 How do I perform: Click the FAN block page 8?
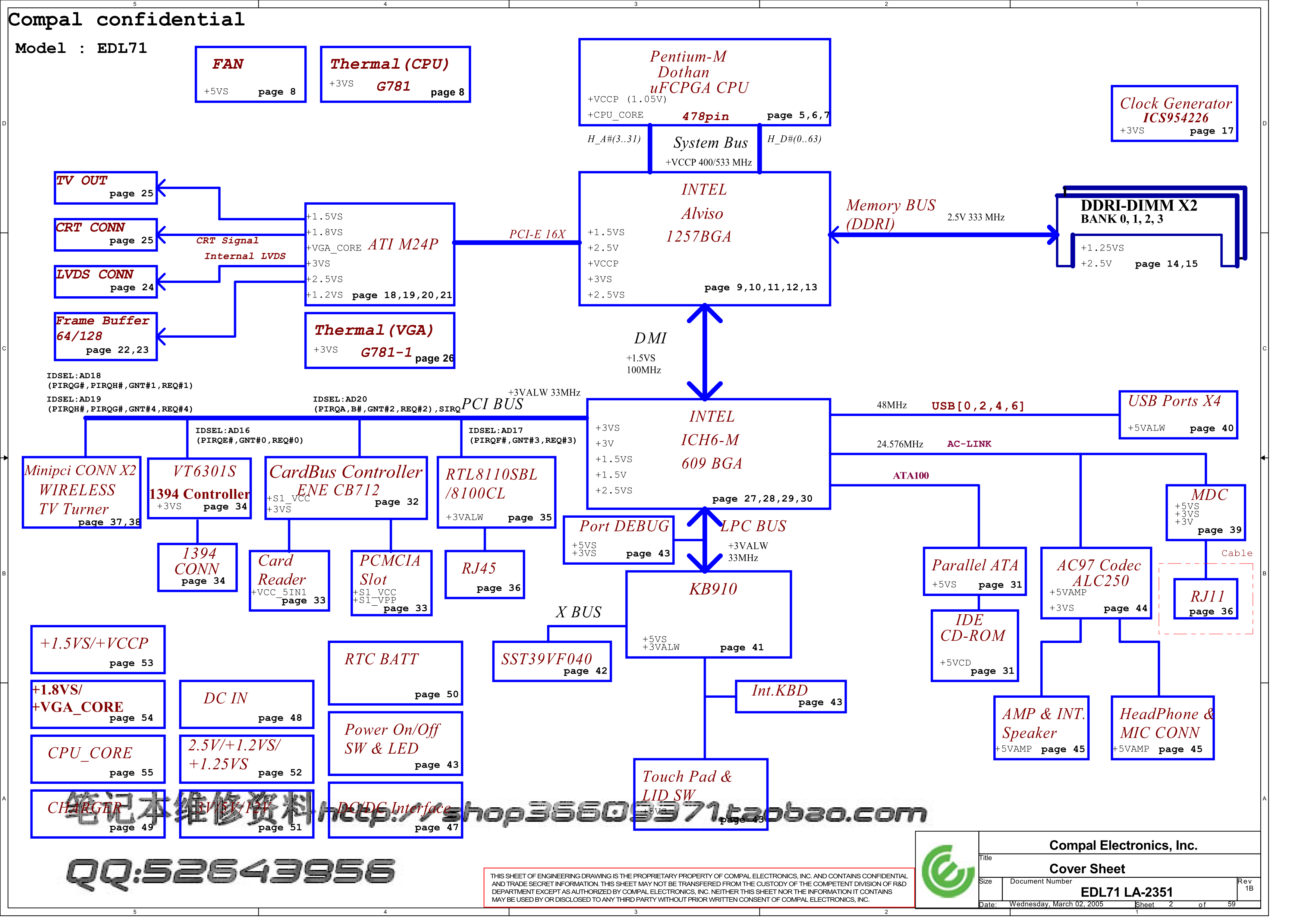click(x=250, y=75)
